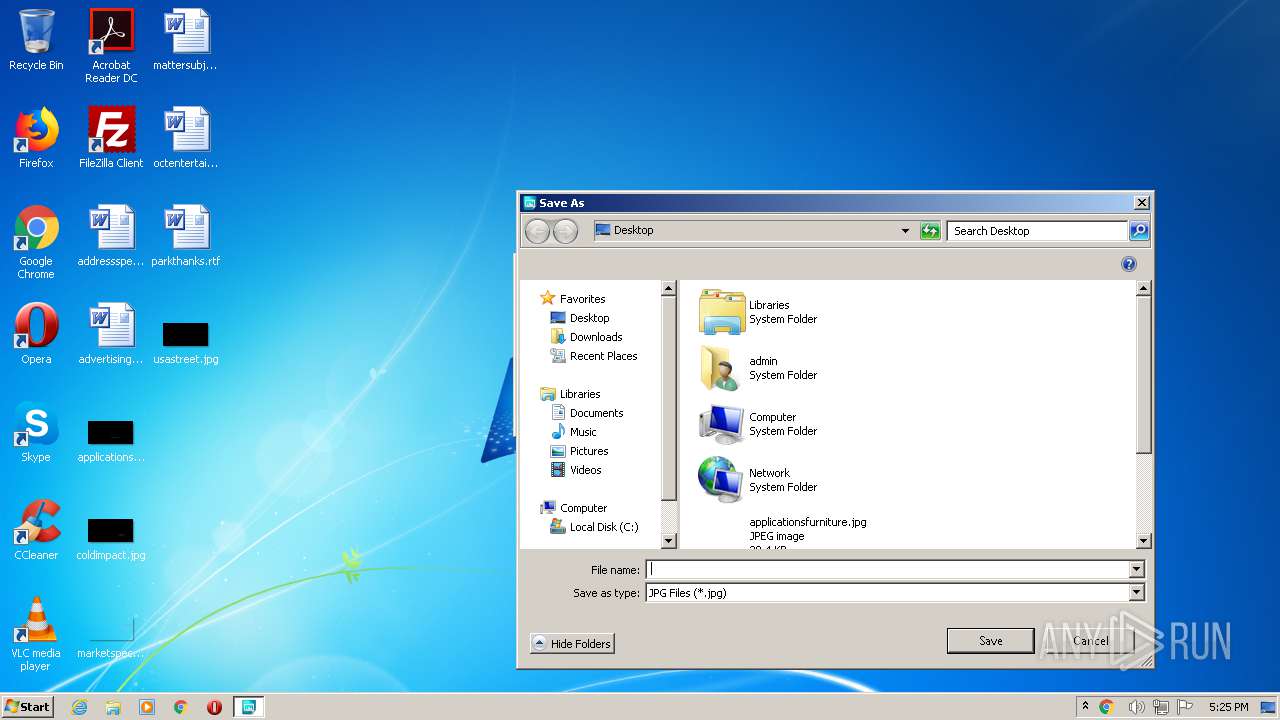1280x720 pixels.
Task: Open Windows Media Player from taskbar
Action: [x=147, y=707]
